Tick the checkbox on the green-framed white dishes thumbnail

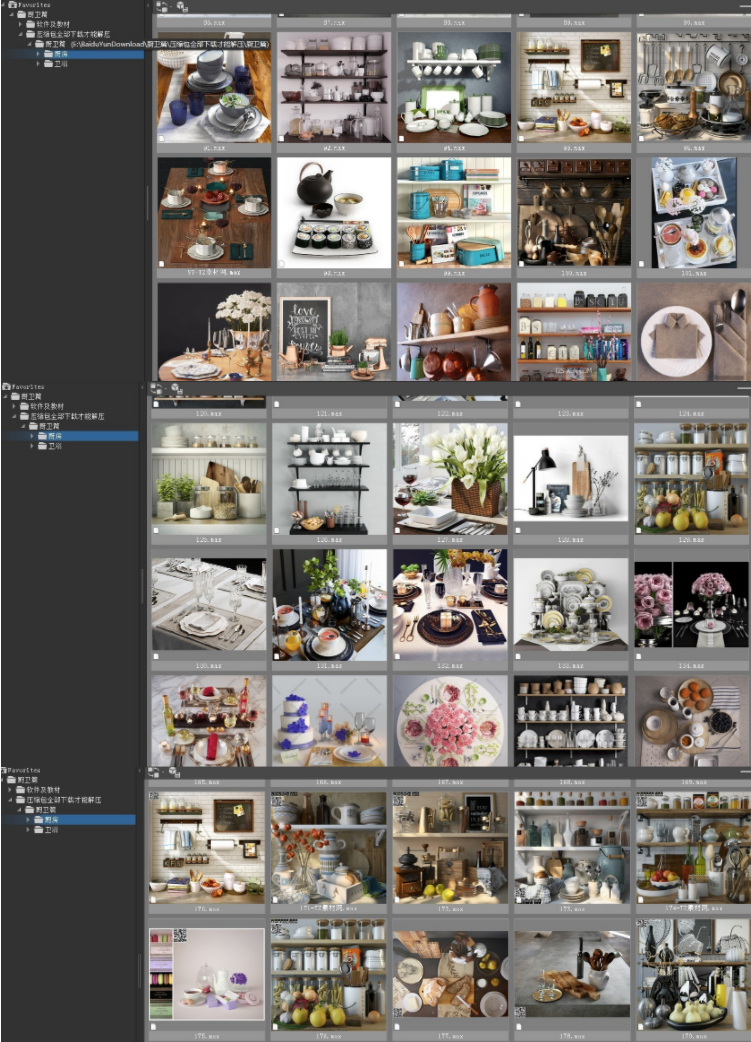point(401,138)
